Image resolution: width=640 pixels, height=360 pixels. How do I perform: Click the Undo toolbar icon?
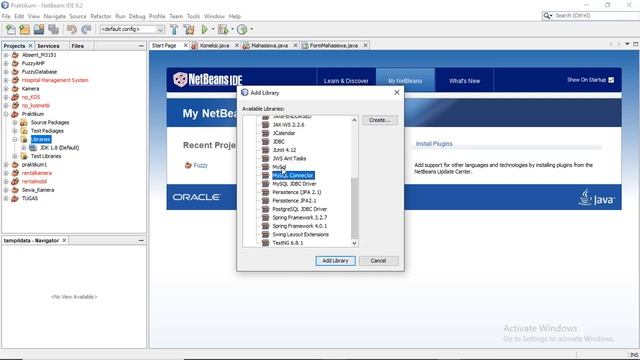[72, 29]
